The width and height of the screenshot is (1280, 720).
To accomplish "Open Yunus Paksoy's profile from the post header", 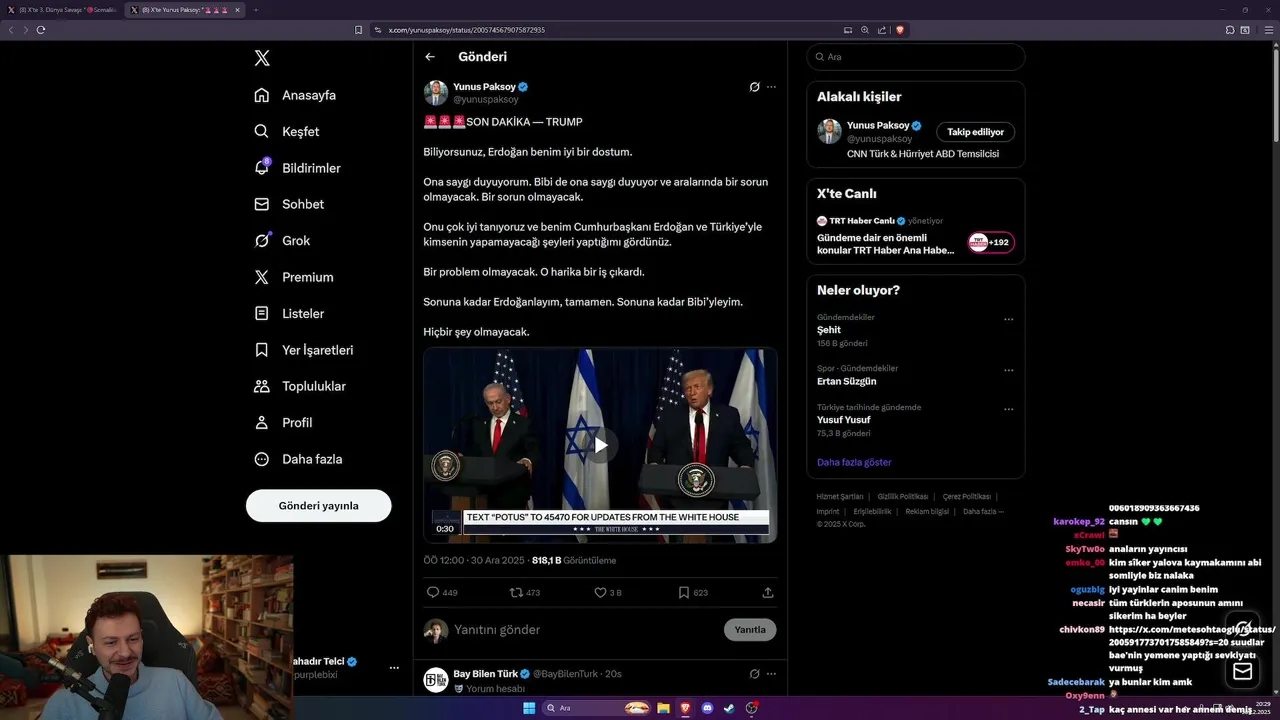I will [484, 87].
